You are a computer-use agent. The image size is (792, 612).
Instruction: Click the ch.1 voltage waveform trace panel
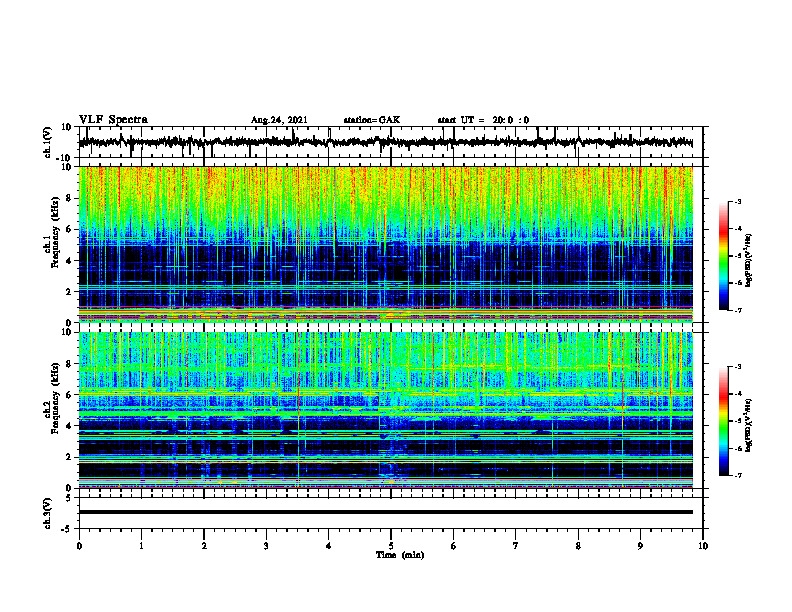[x=390, y=142]
